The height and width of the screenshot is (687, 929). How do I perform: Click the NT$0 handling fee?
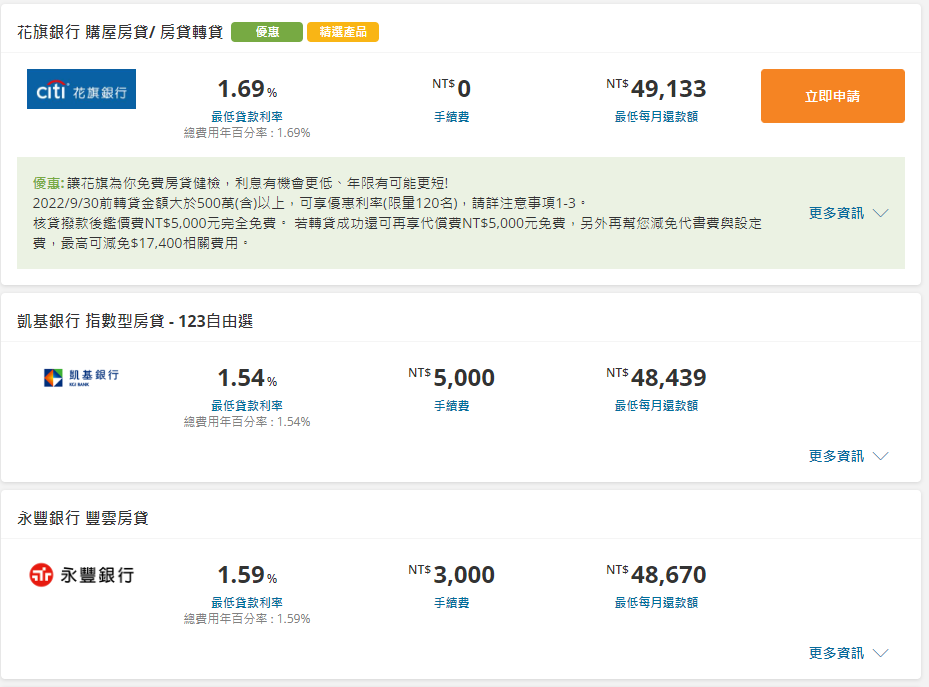click(x=451, y=89)
